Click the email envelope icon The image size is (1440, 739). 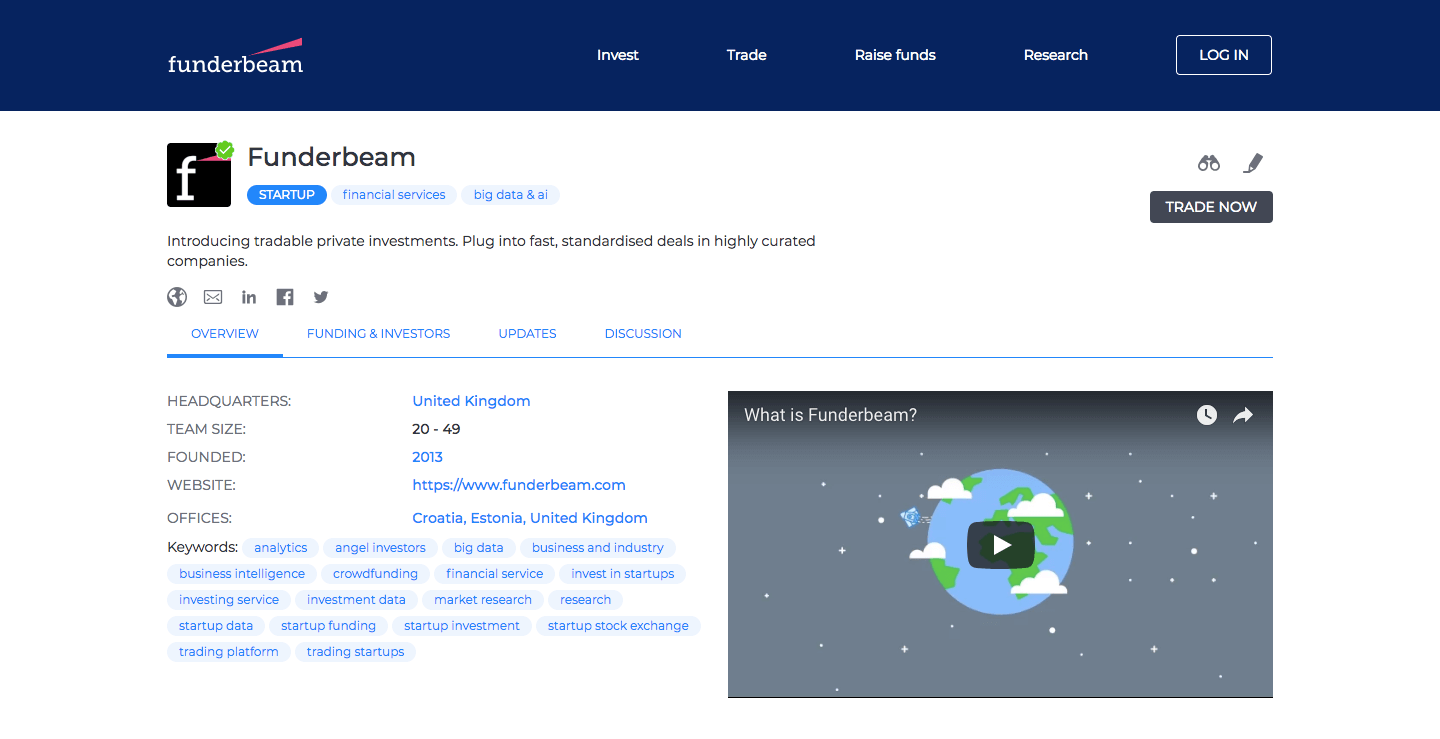(213, 297)
